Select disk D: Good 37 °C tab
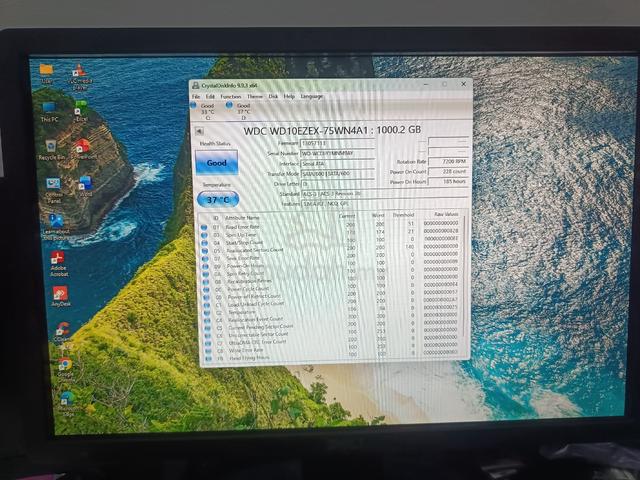 point(240,111)
